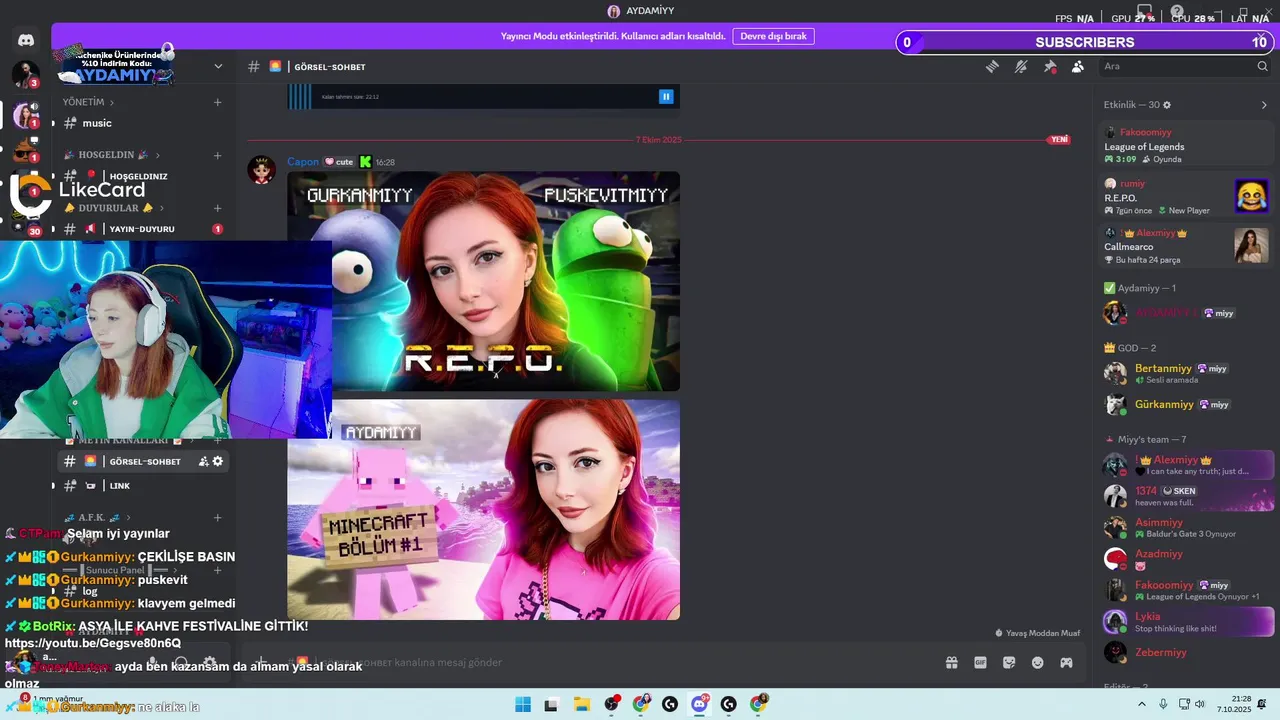1280x720 pixels.
Task: Add channel to HOSGELDIN category
Action: 217,155
